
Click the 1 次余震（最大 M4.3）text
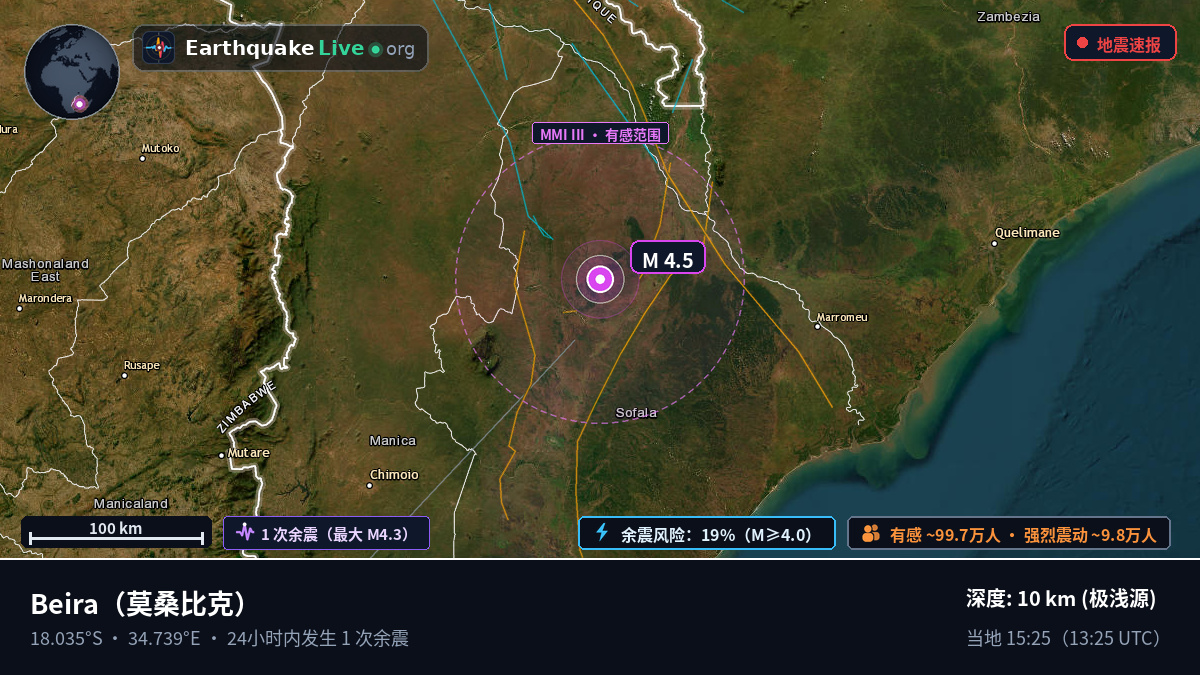coord(337,534)
